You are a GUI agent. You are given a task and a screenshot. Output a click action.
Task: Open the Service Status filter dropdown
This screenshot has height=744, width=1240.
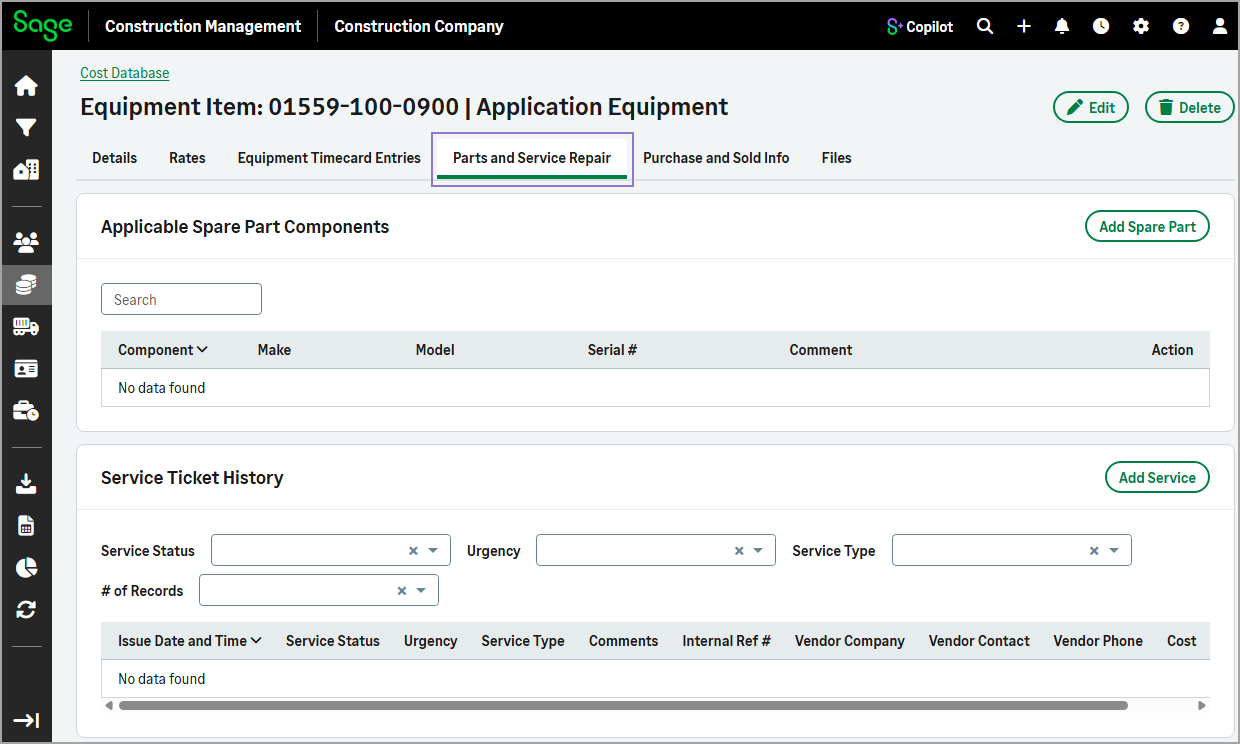pos(331,550)
